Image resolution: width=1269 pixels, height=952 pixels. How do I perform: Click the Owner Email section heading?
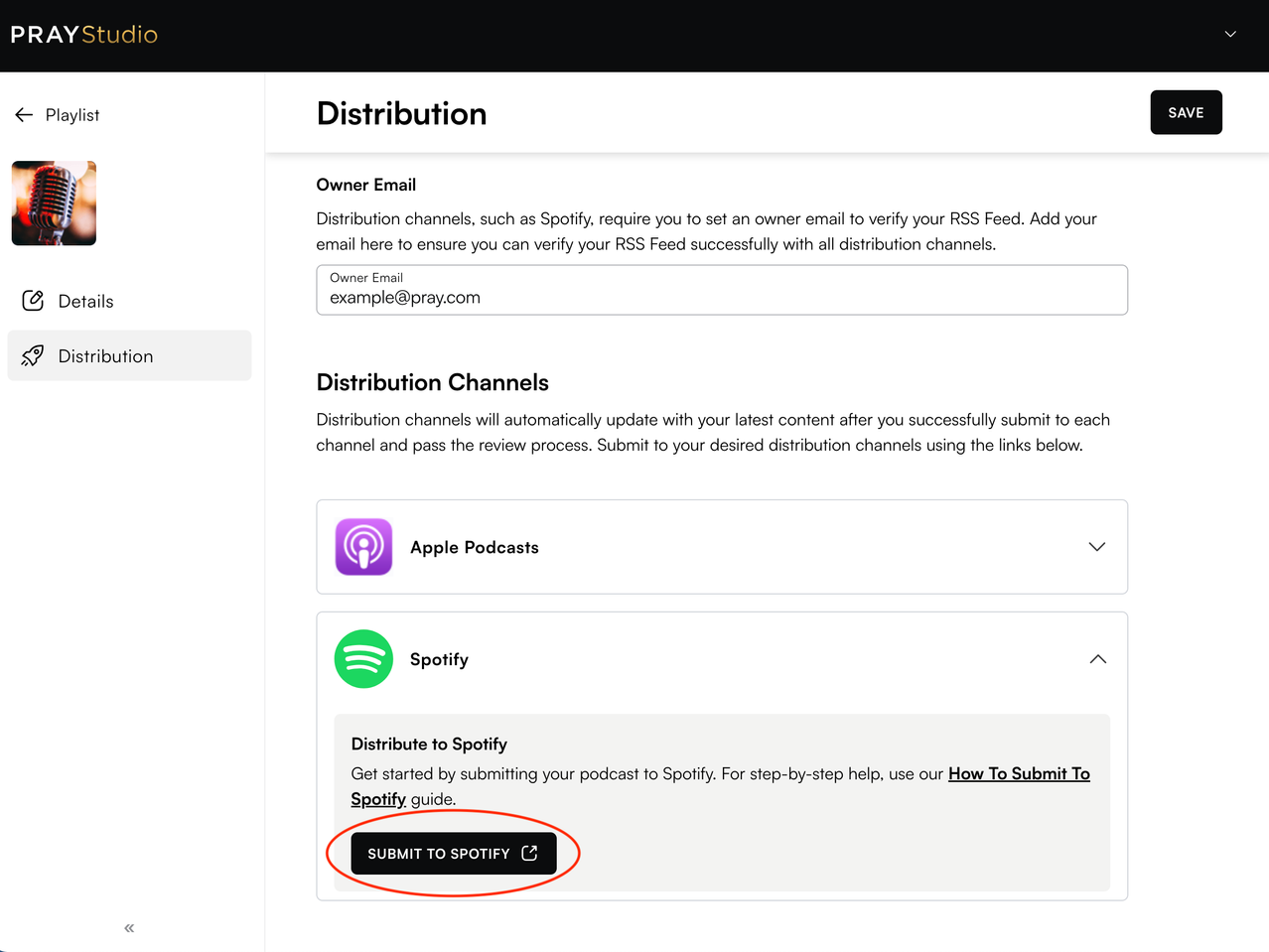pos(365,185)
